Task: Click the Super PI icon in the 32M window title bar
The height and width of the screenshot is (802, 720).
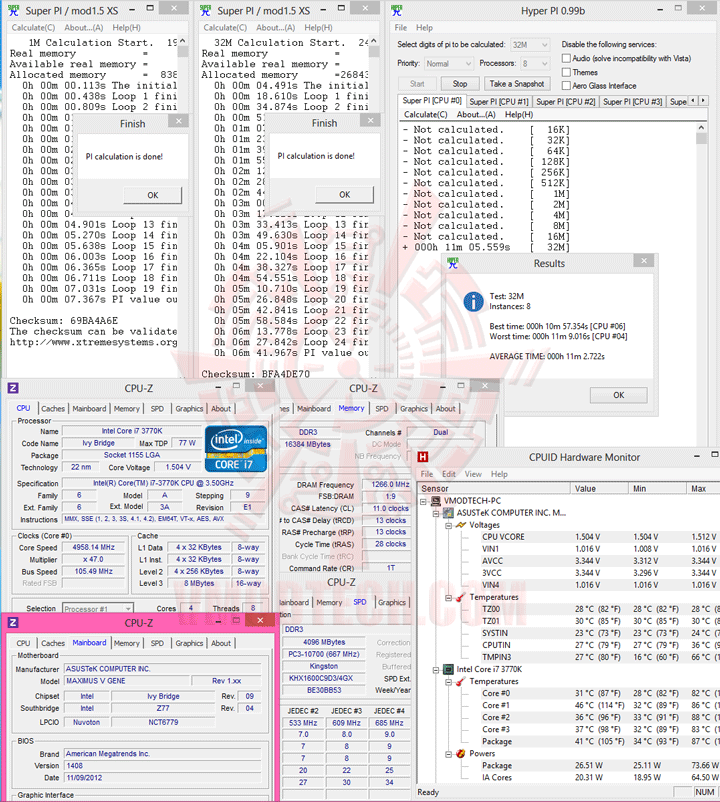Action: point(205,10)
